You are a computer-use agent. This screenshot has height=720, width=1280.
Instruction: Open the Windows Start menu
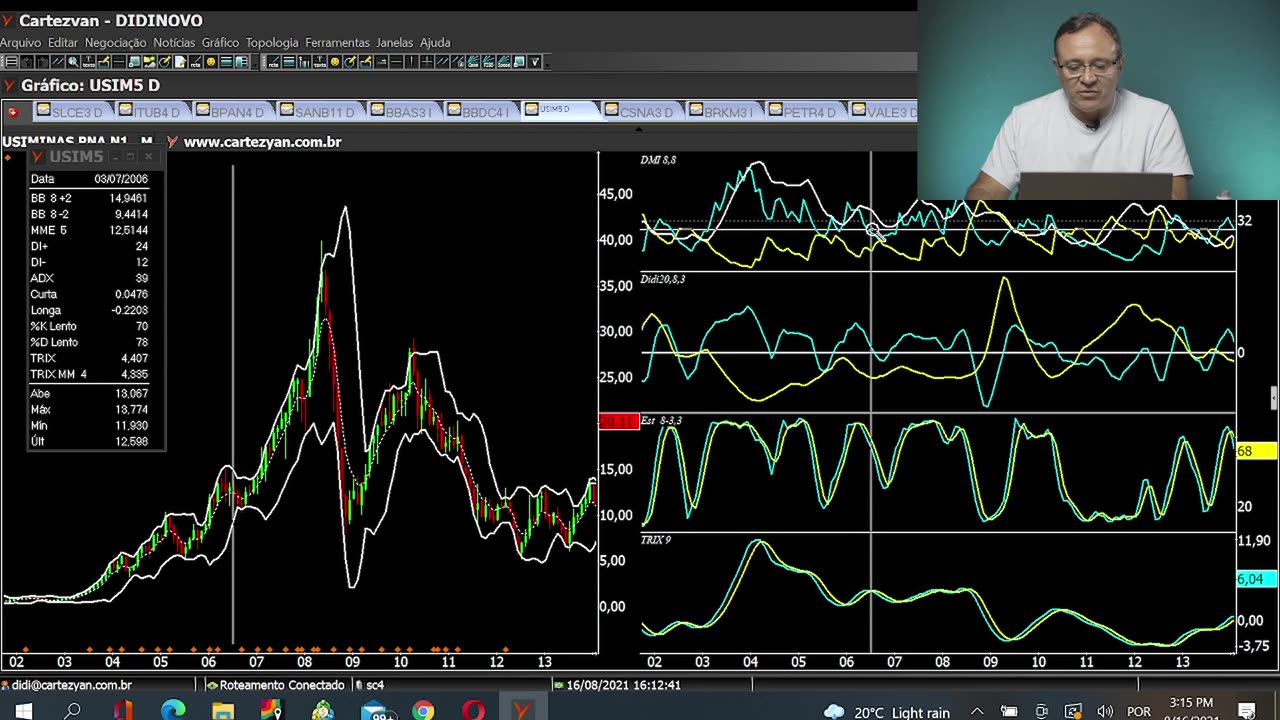pos(23,711)
